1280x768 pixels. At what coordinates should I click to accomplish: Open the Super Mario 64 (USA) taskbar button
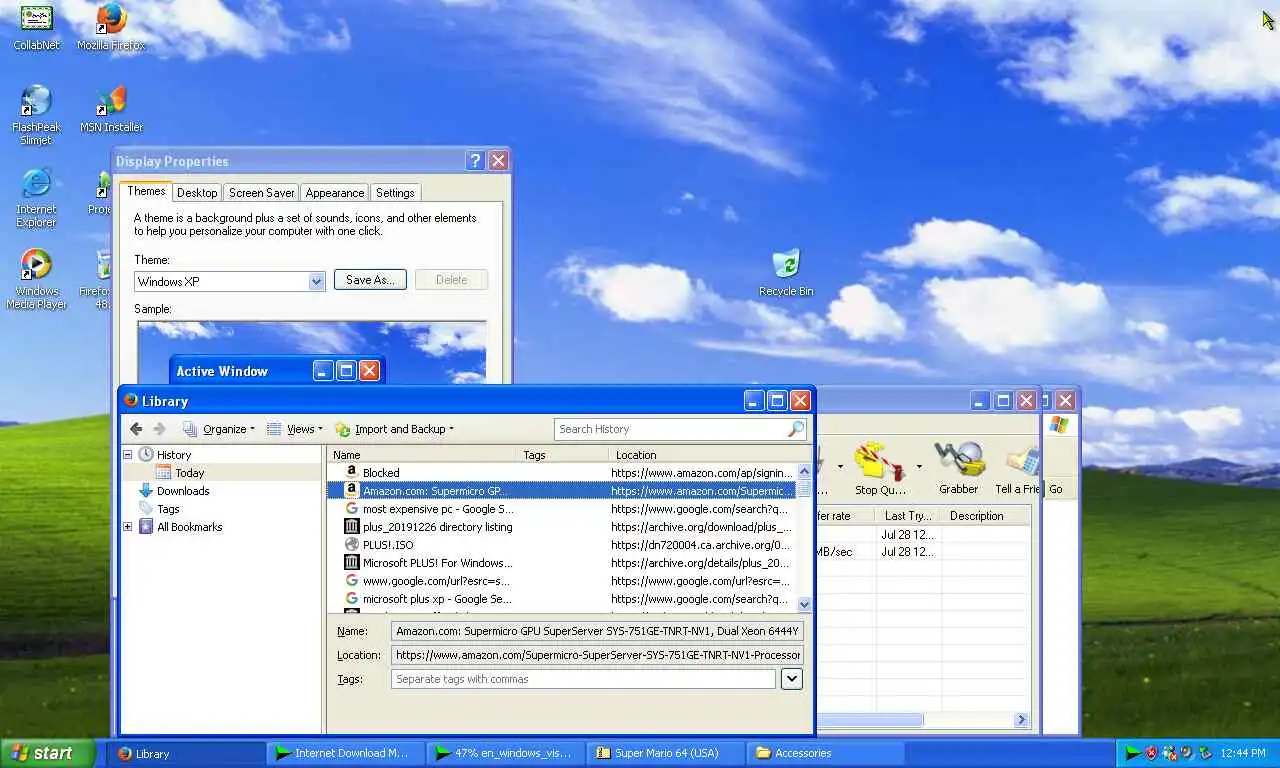[667, 753]
